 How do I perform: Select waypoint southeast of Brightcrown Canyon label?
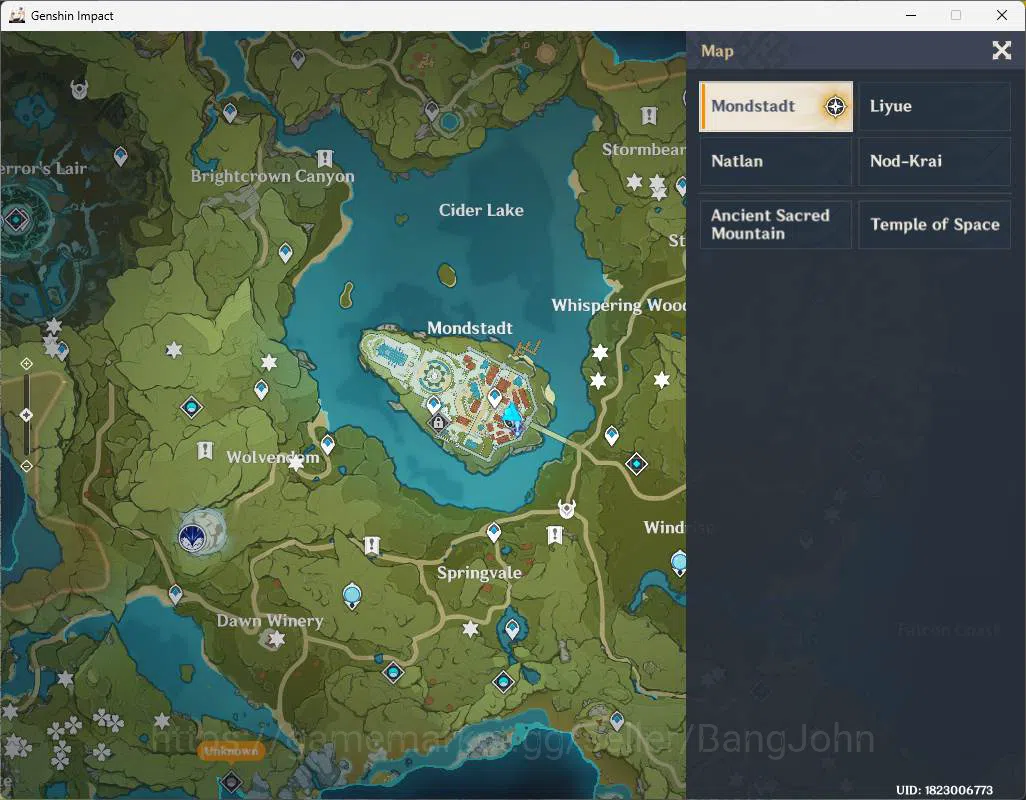point(285,252)
